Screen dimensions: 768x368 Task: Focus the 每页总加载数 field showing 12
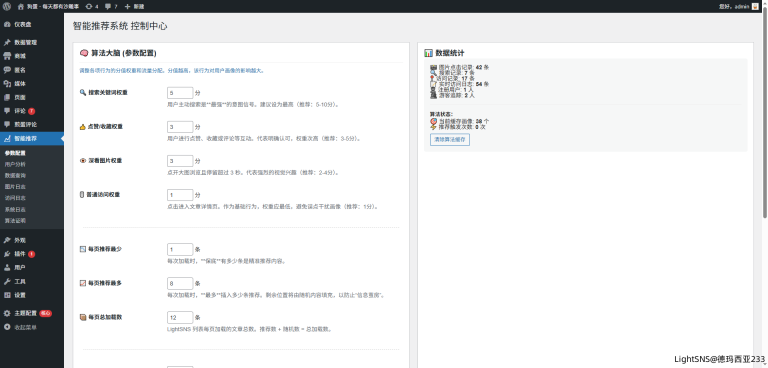pos(180,318)
